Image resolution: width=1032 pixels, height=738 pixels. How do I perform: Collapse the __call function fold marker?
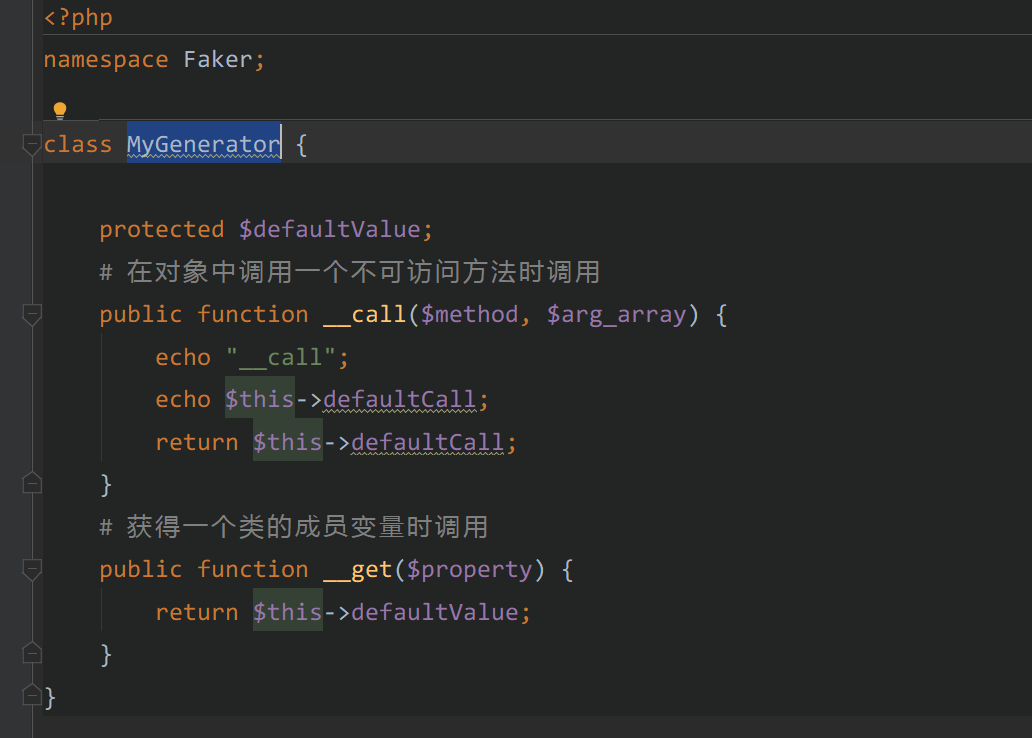[x=31, y=315]
